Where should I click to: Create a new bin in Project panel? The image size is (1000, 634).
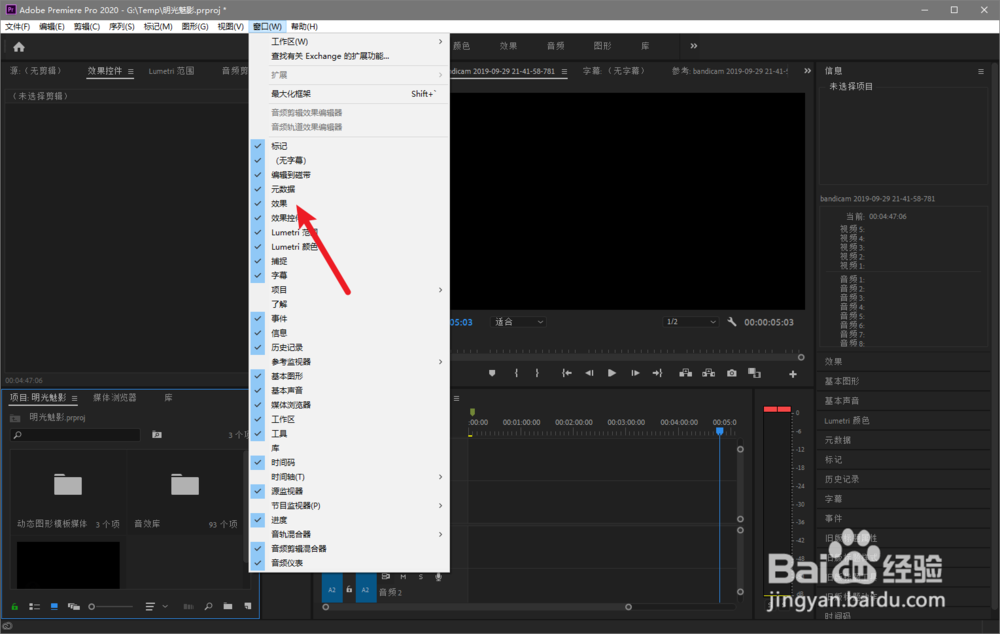(x=228, y=607)
